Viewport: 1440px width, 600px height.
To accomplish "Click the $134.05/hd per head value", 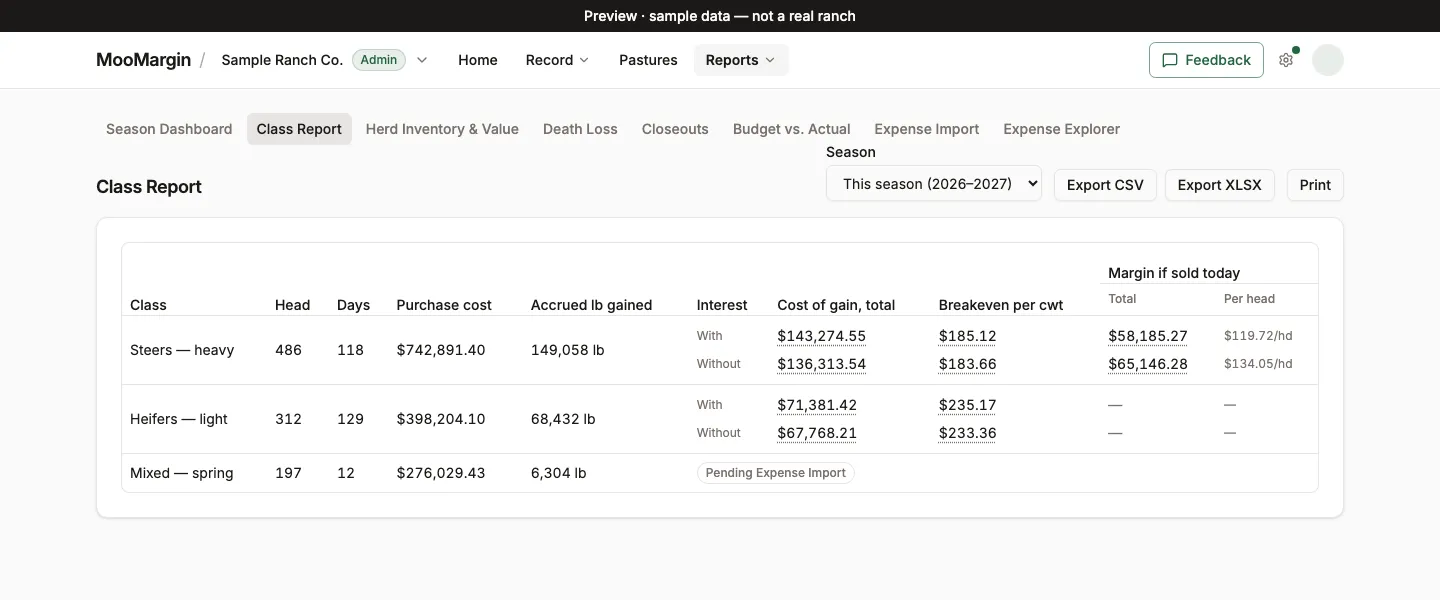I will 1258,364.
